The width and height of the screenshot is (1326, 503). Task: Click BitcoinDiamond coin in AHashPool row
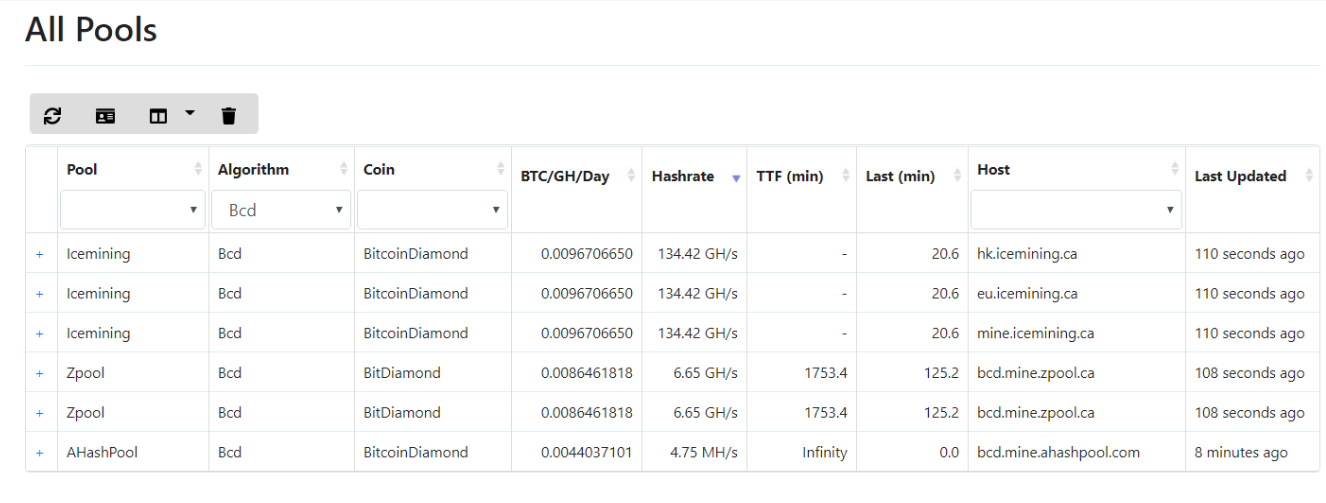click(416, 452)
